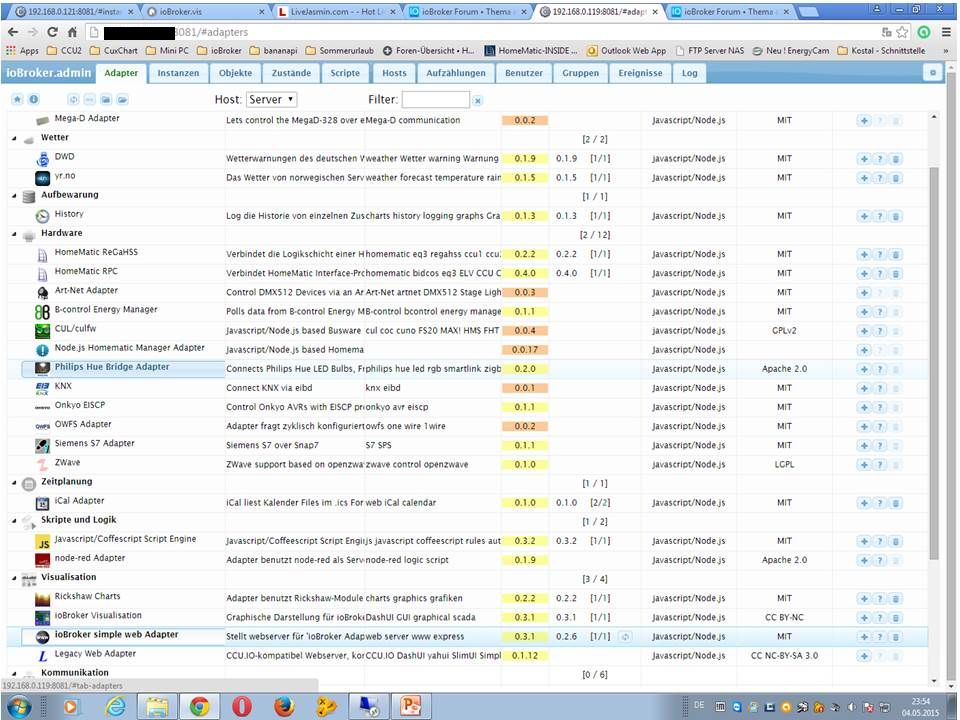Open the FTP Server NAS bookmark

710,51
